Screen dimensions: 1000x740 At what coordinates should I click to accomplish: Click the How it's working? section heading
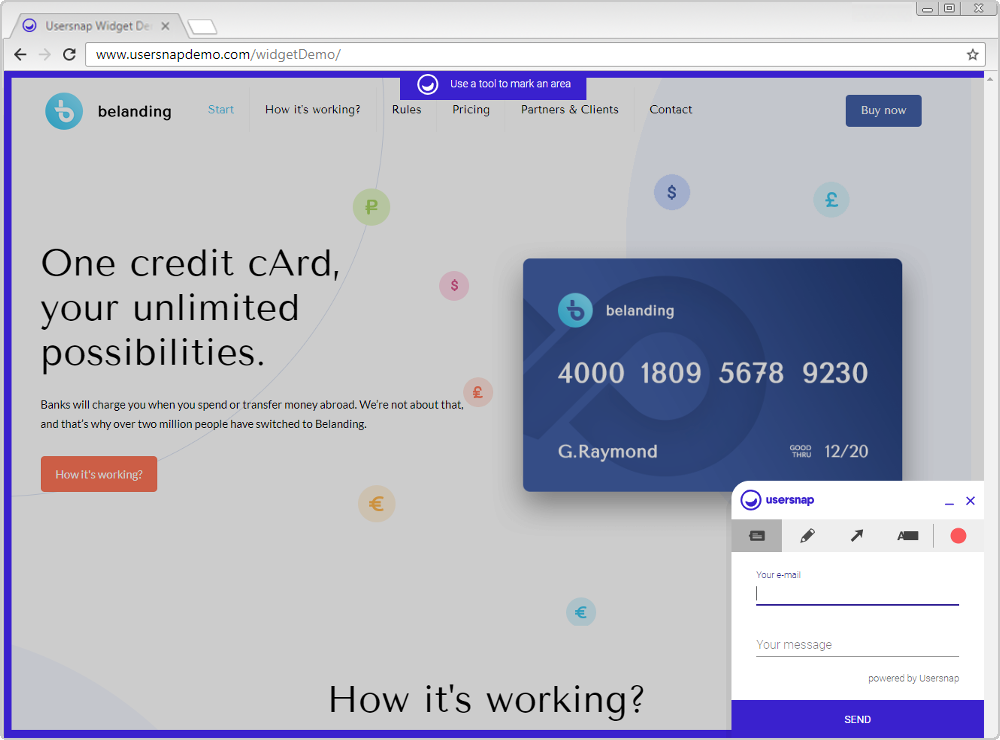[486, 699]
